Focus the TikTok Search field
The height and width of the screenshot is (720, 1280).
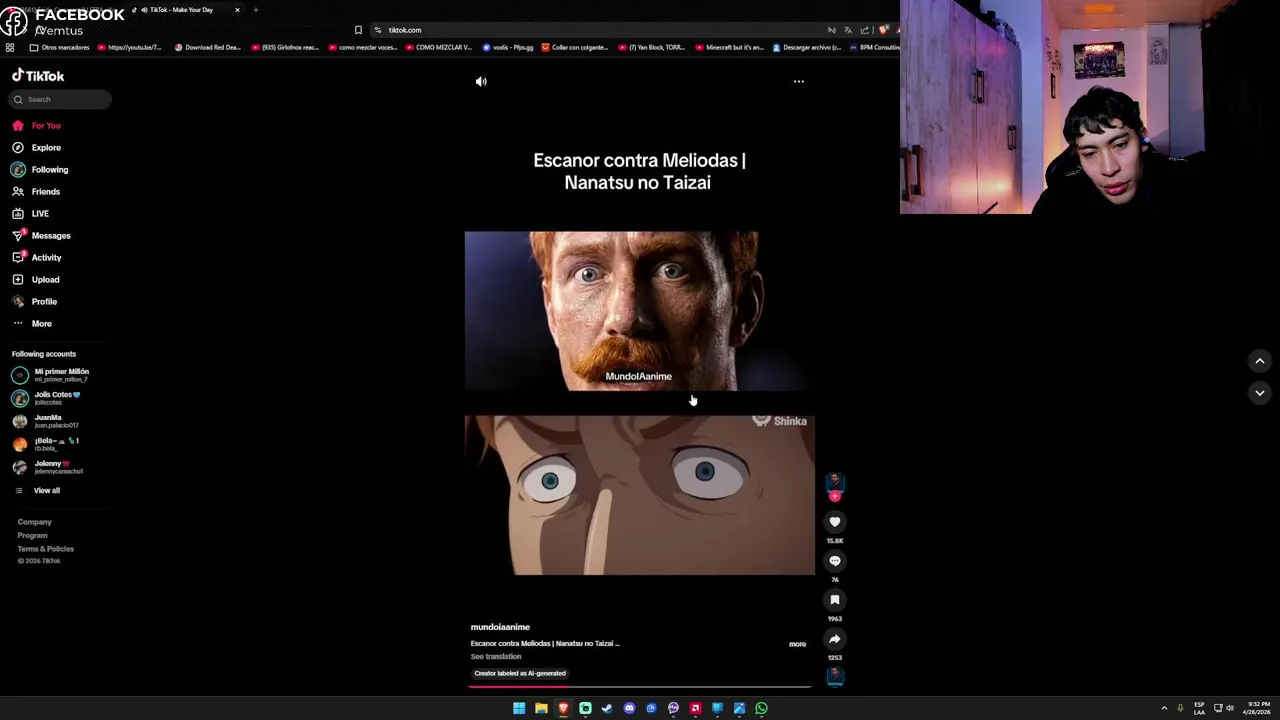(61, 99)
